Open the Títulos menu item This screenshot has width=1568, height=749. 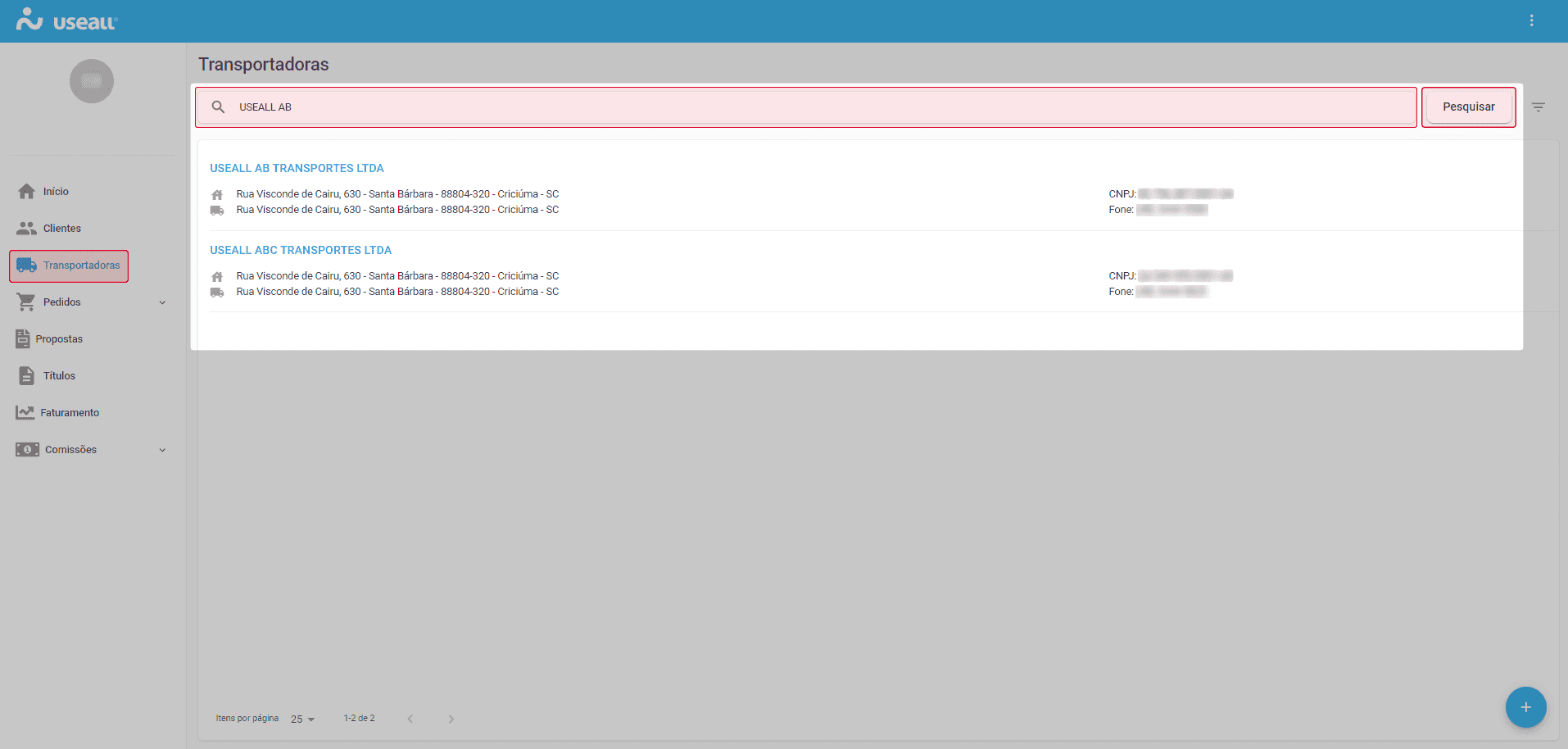59,375
